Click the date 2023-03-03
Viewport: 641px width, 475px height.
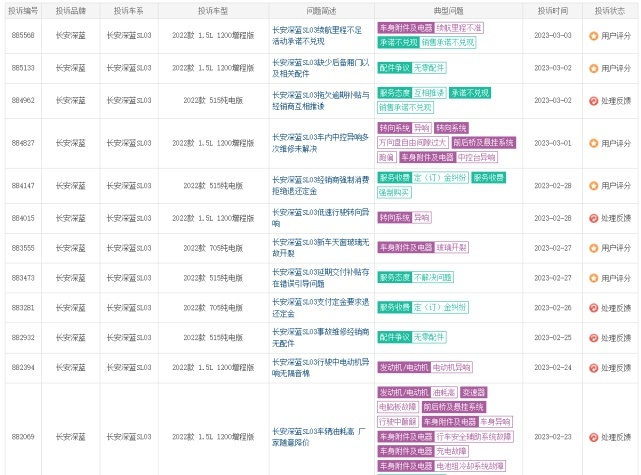click(x=553, y=35)
